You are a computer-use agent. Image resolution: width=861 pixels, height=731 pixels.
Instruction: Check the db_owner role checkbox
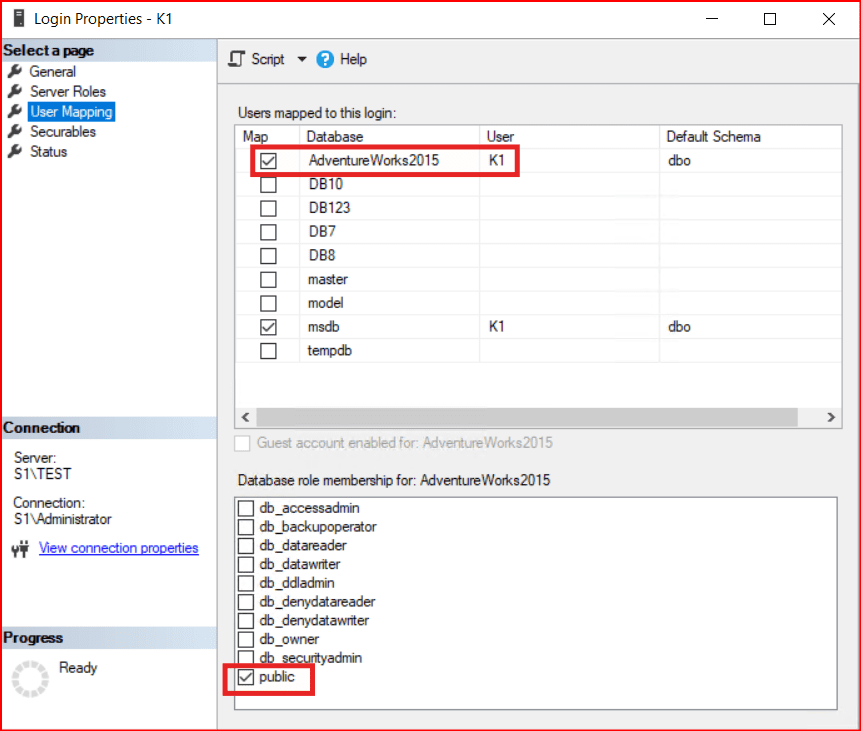[x=246, y=640]
